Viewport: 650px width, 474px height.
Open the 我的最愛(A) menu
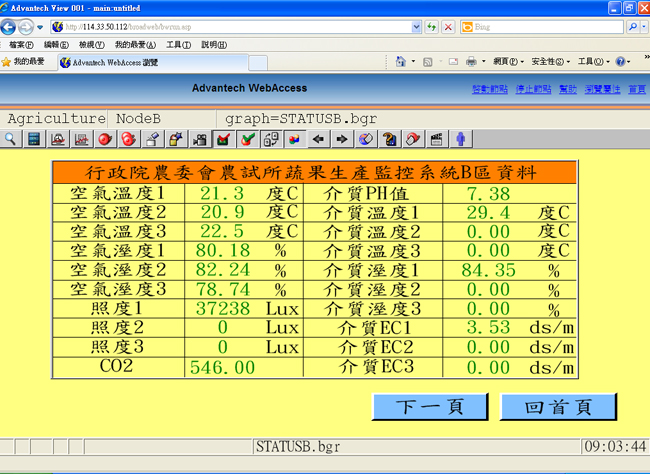[x=135, y=44]
